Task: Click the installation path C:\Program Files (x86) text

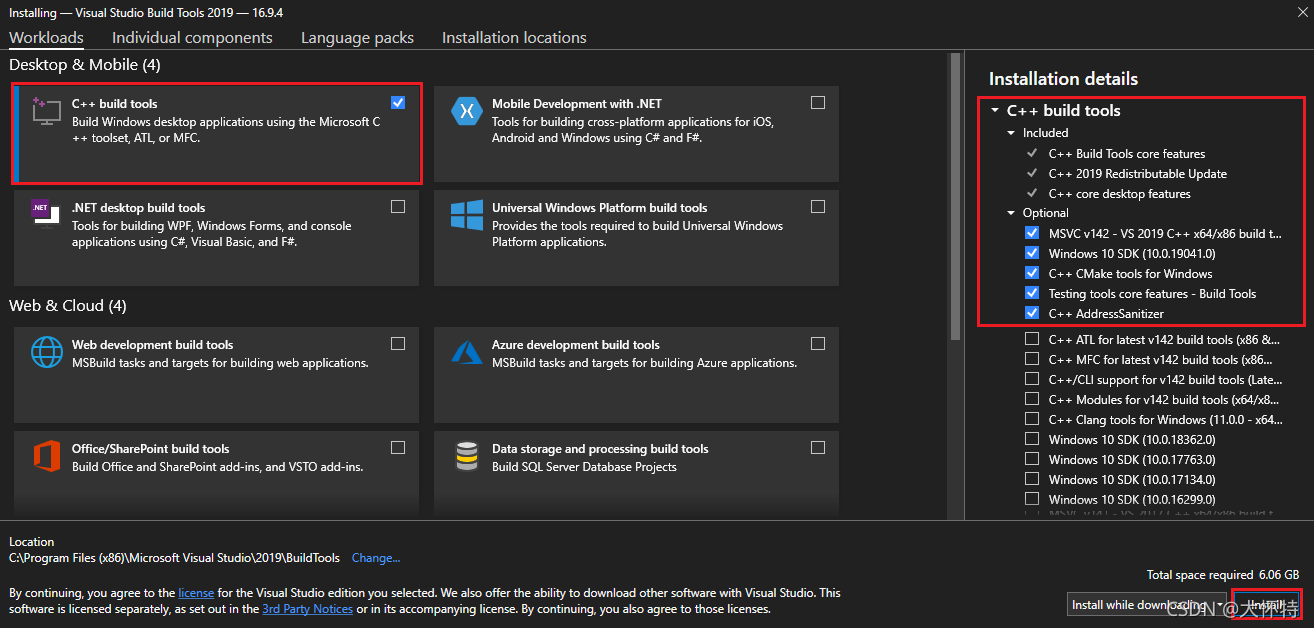Action: pos(174,558)
